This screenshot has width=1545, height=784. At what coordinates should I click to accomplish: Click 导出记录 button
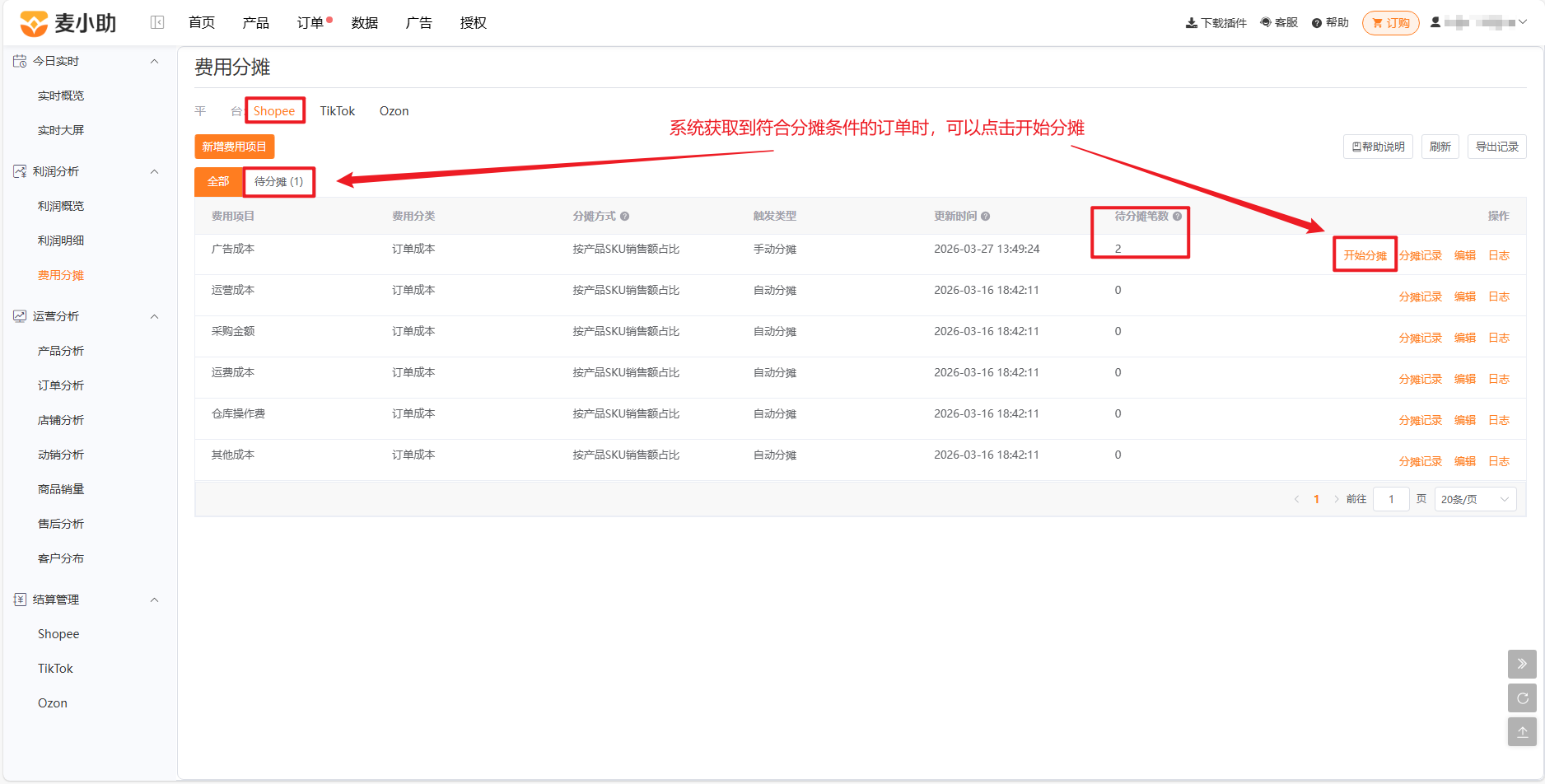(x=1497, y=147)
